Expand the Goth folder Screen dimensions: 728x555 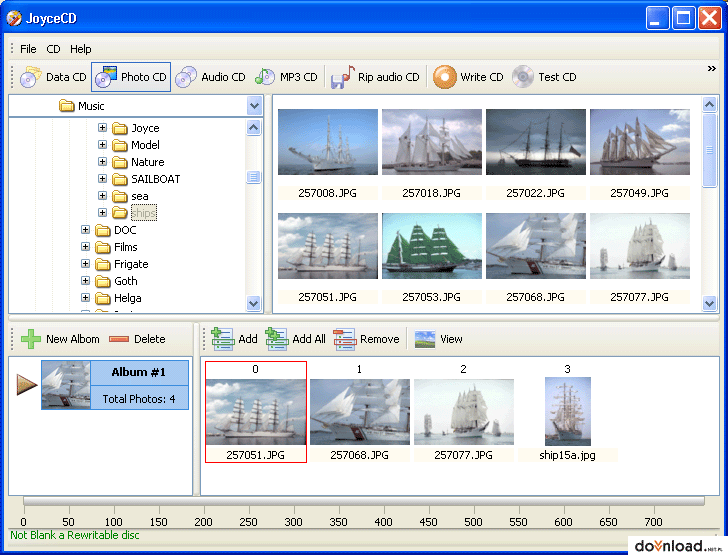[85, 281]
